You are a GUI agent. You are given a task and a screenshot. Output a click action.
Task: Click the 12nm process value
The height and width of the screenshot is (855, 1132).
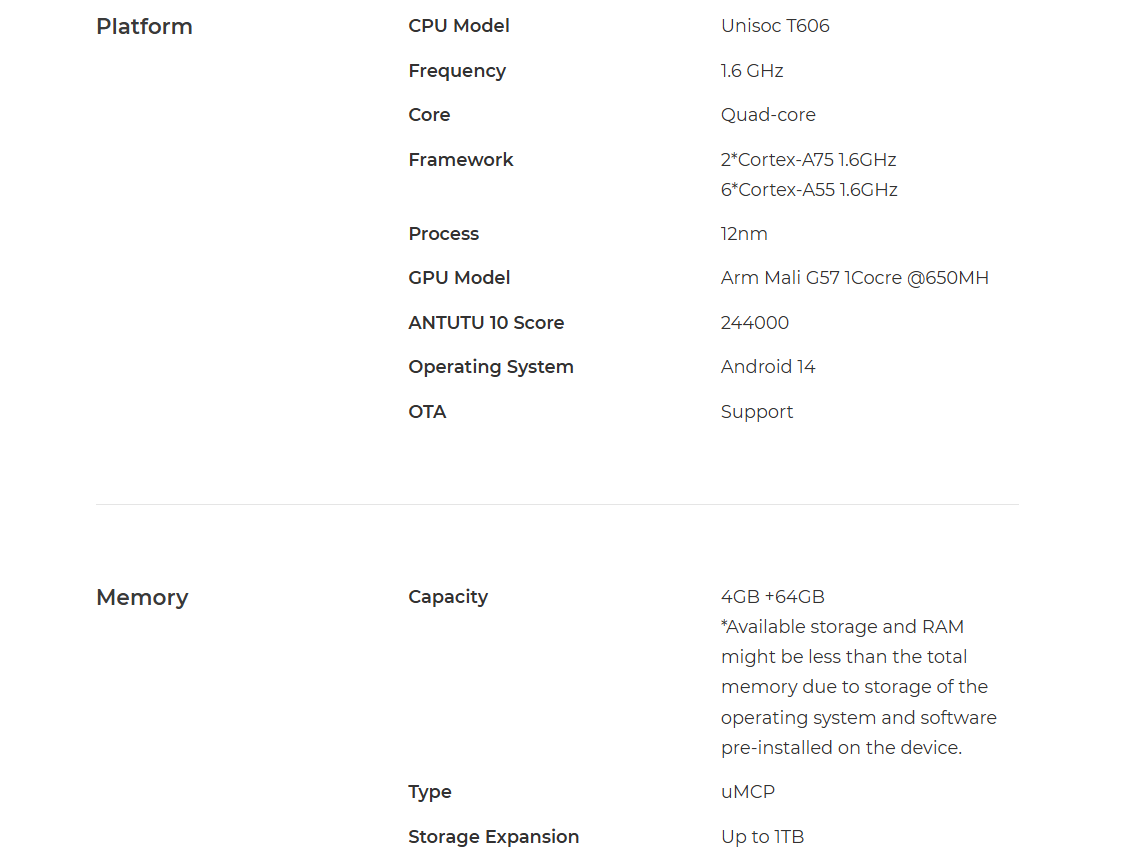(744, 234)
